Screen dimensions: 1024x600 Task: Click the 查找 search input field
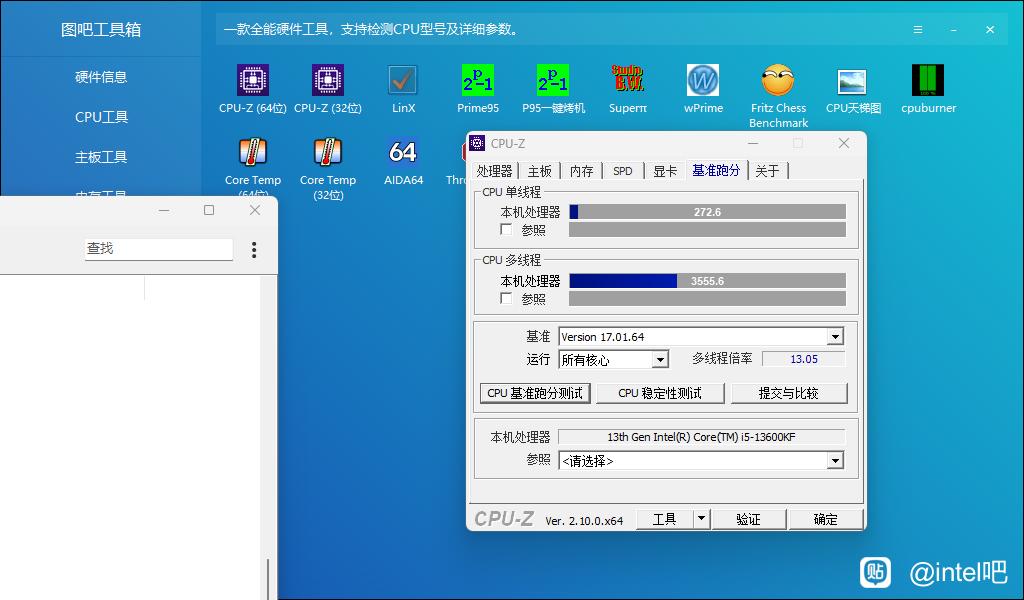pos(159,249)
